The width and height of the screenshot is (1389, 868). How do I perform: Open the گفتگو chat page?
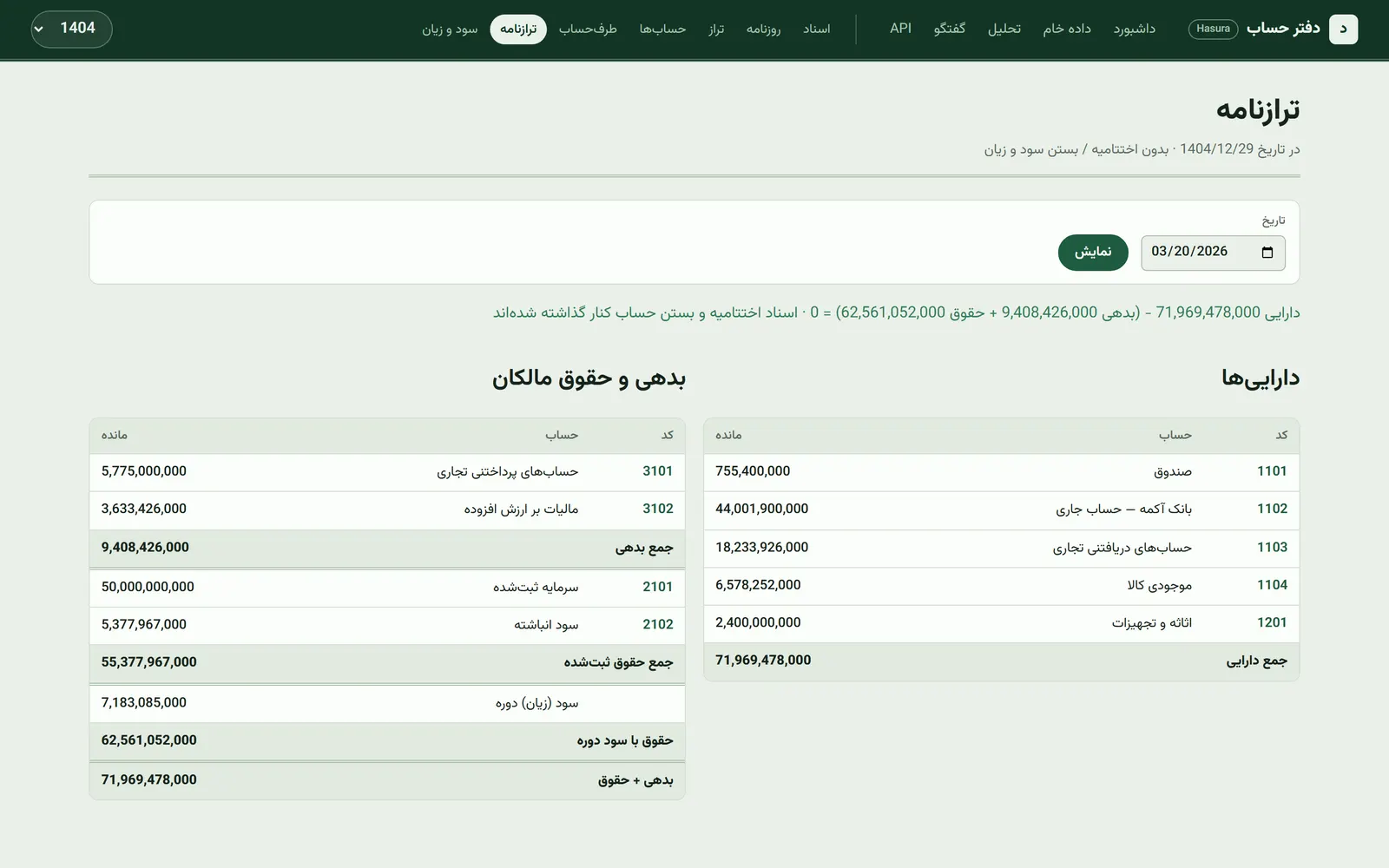(950, 29)
